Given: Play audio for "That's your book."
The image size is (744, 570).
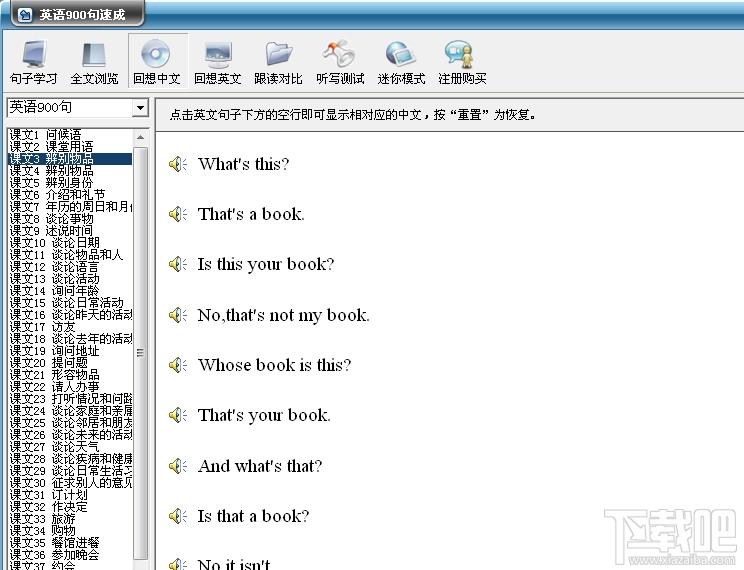Looking at the screenshot, I should point(178,415).
